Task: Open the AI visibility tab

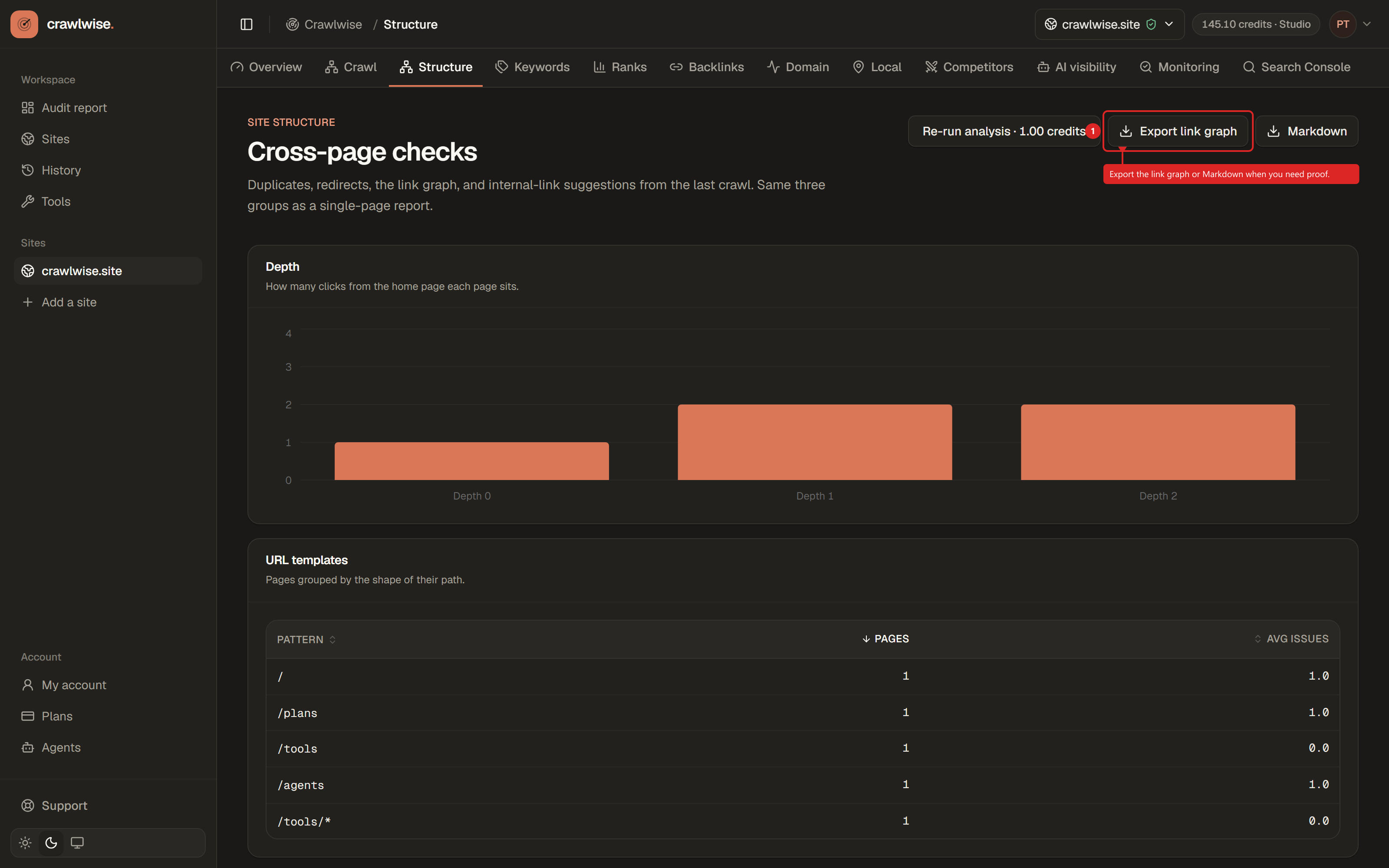Action: 1077,67
